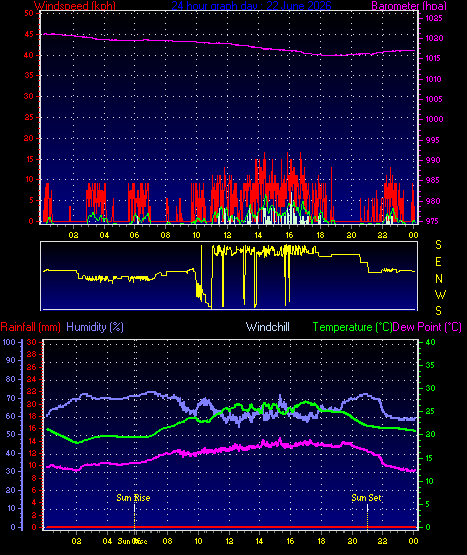Select the Humidity (%) legend label
467x555 pixels.
pyautogui.click(x=95, y=327)
